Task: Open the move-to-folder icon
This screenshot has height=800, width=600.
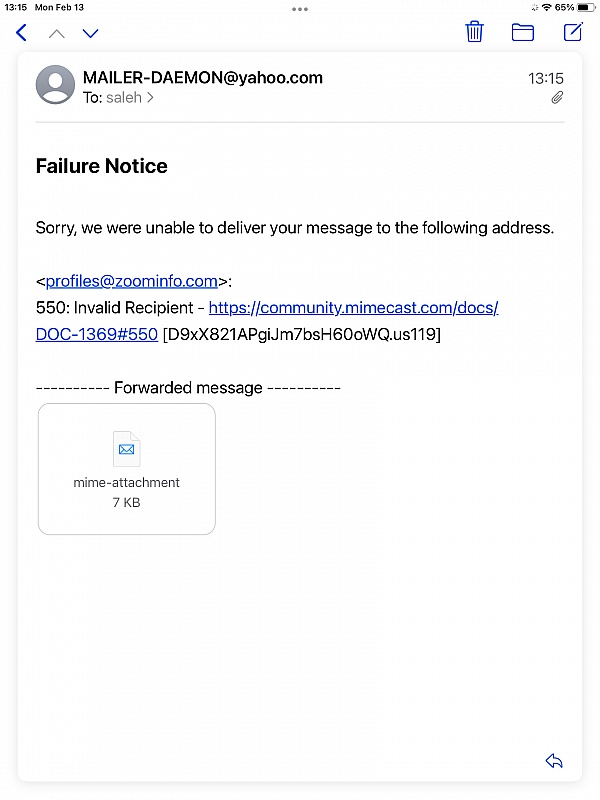Action: pyautogui.click(x=523, y=32)
